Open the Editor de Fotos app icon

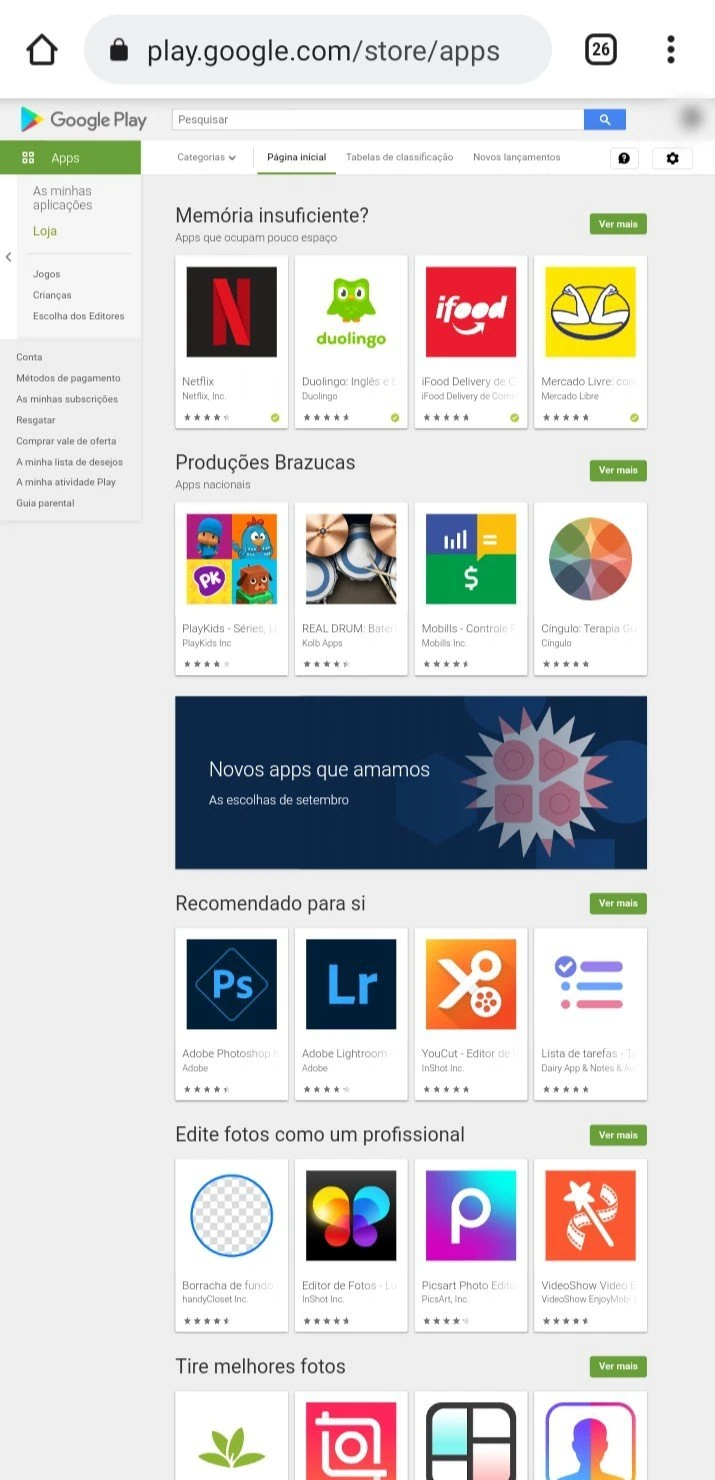pyautogui.click(x=351, y=1216)
